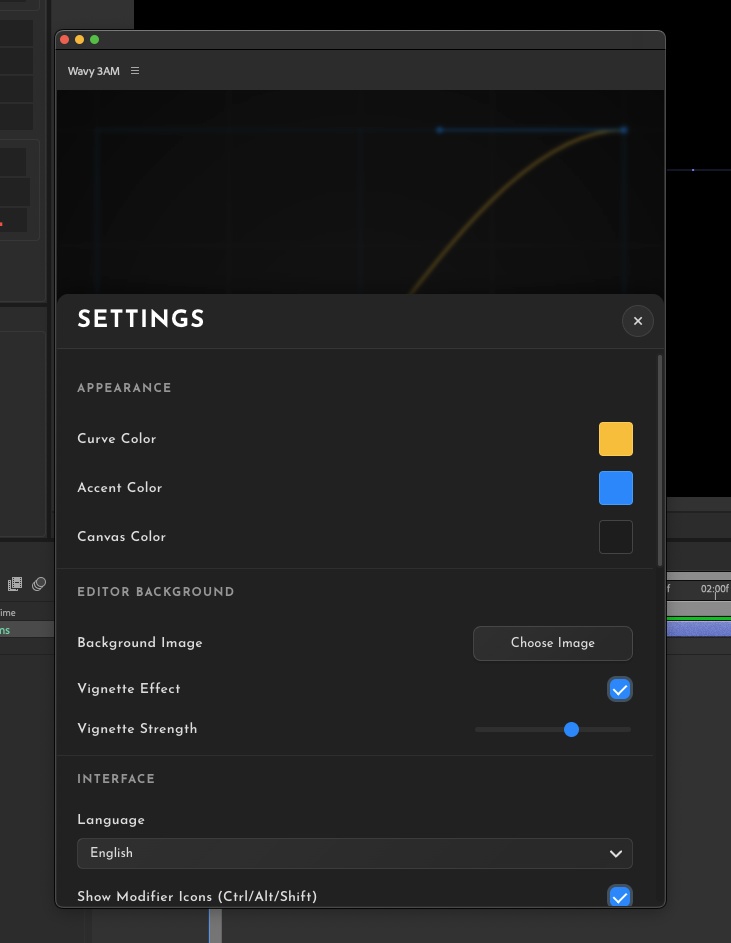Image resolution: width=731 pixels, height=943 pixels.
Task: Close the Settings panel with the X button
Action: [x=638, y=321]
